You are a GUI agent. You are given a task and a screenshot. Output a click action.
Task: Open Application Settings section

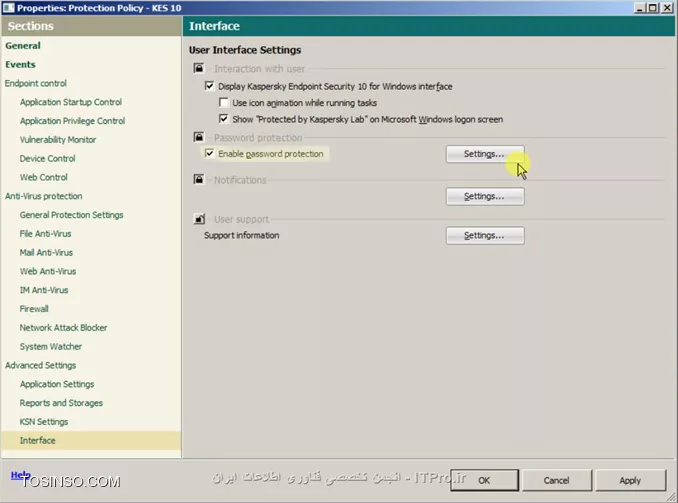click(57, 384)
